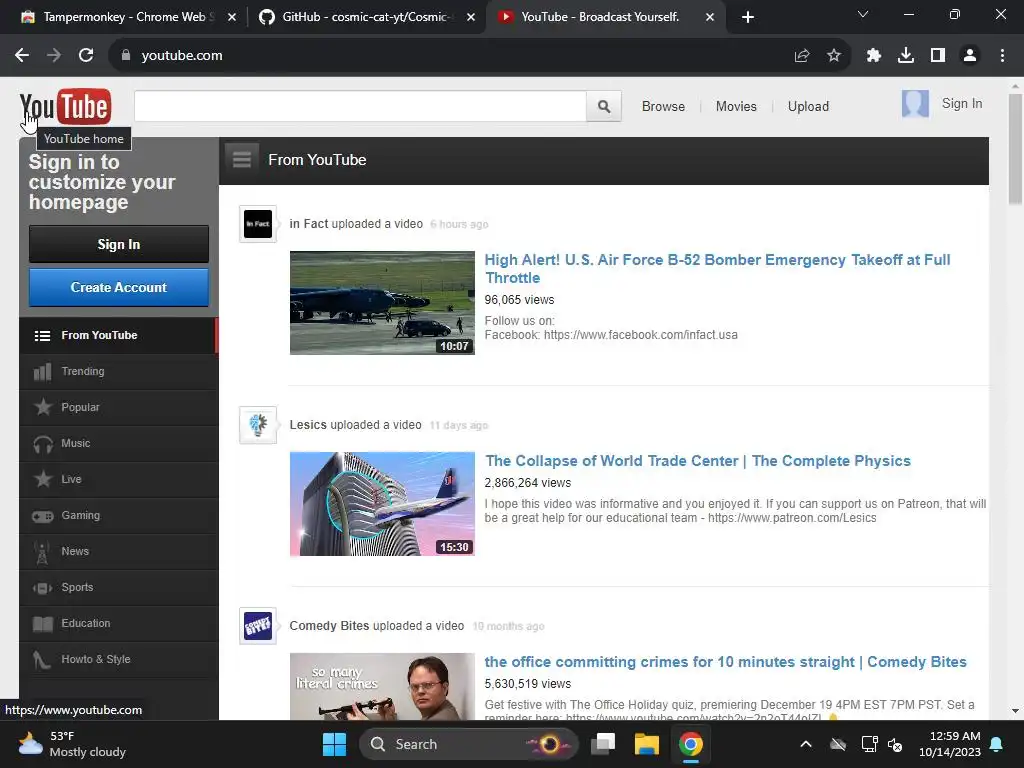Click the Music headphones icon
The width and height of the screenshot is (1024, 768).
pos(43,444)
